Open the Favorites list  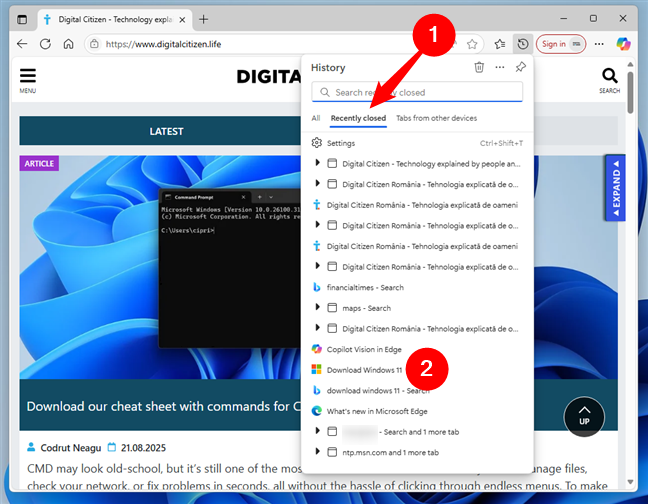[500, 44]
